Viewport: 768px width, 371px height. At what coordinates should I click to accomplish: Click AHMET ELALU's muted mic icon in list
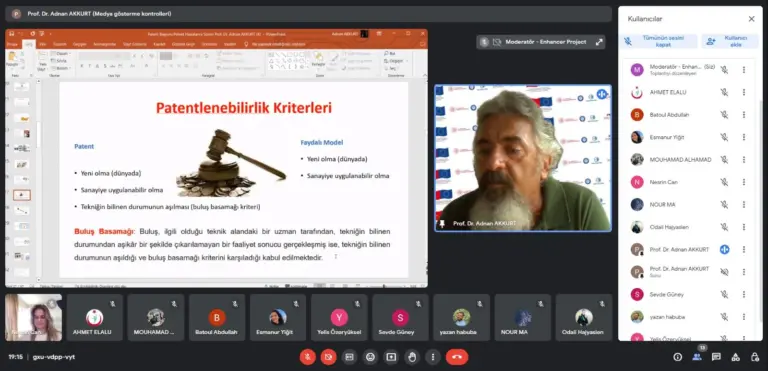pos(724,92)
